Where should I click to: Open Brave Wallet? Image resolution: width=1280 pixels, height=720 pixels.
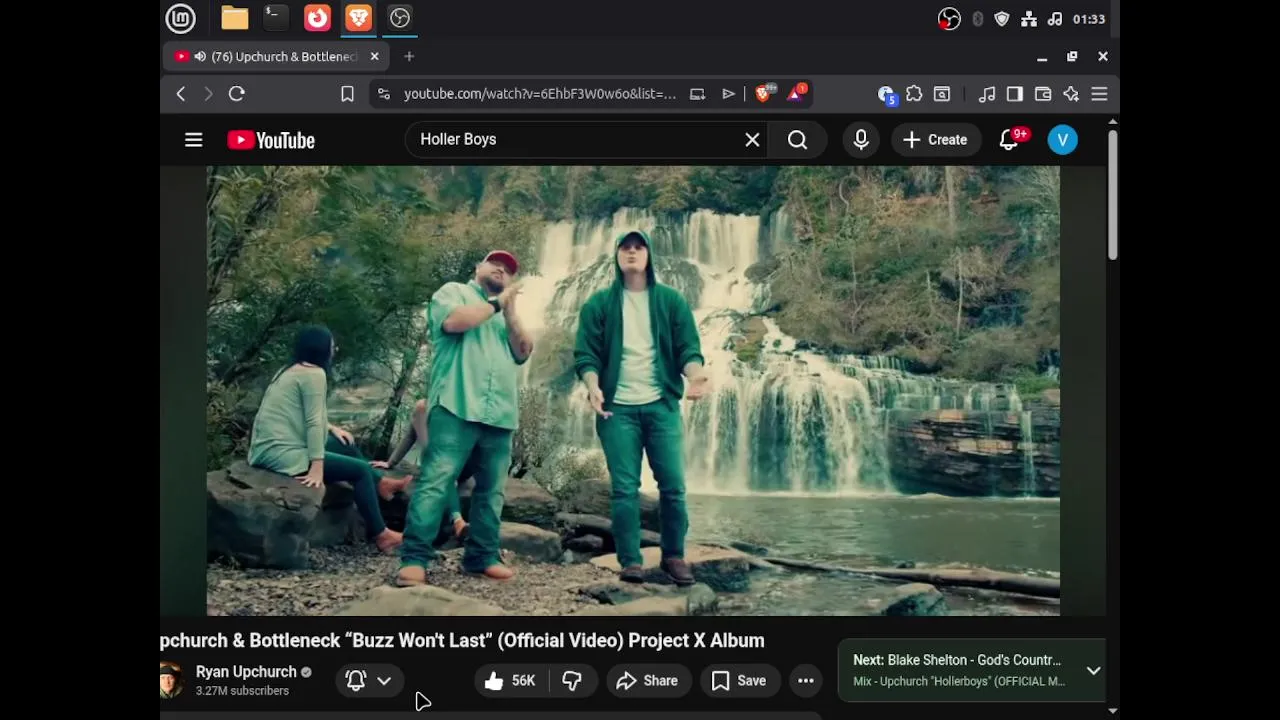tap(1043, 94)
